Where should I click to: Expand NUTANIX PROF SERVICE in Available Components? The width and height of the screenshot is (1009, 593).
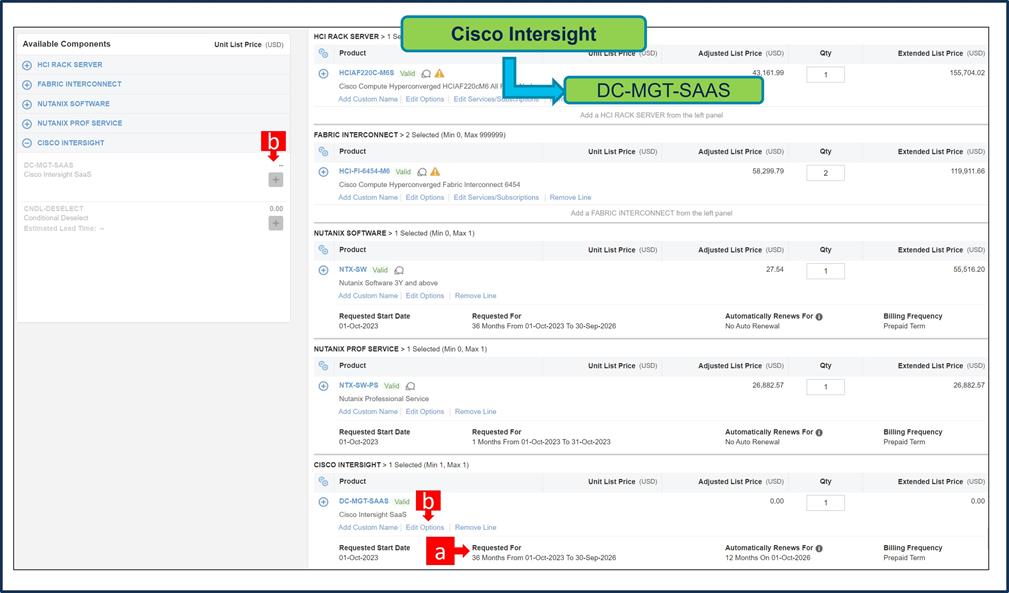coord(27,123)
